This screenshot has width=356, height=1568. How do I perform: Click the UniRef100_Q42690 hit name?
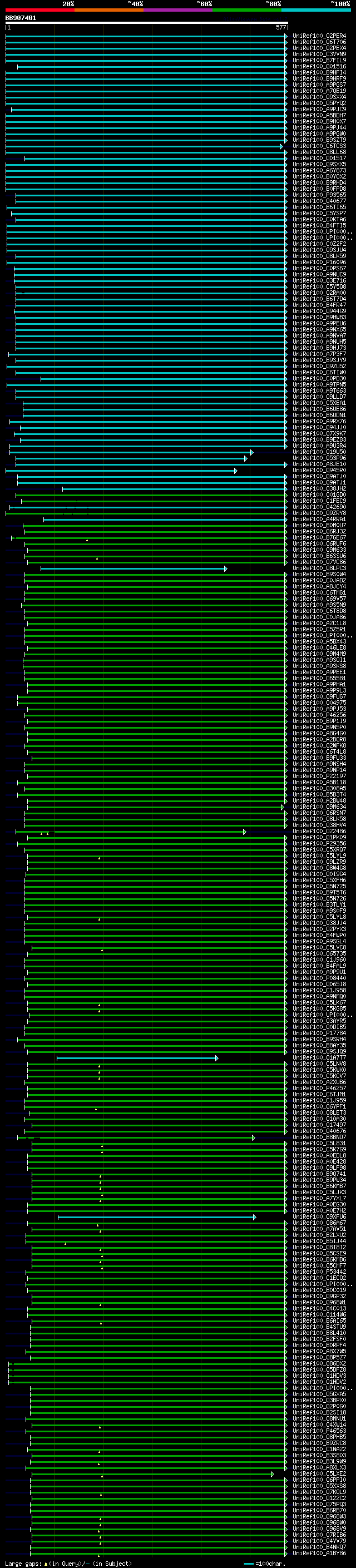319,507
